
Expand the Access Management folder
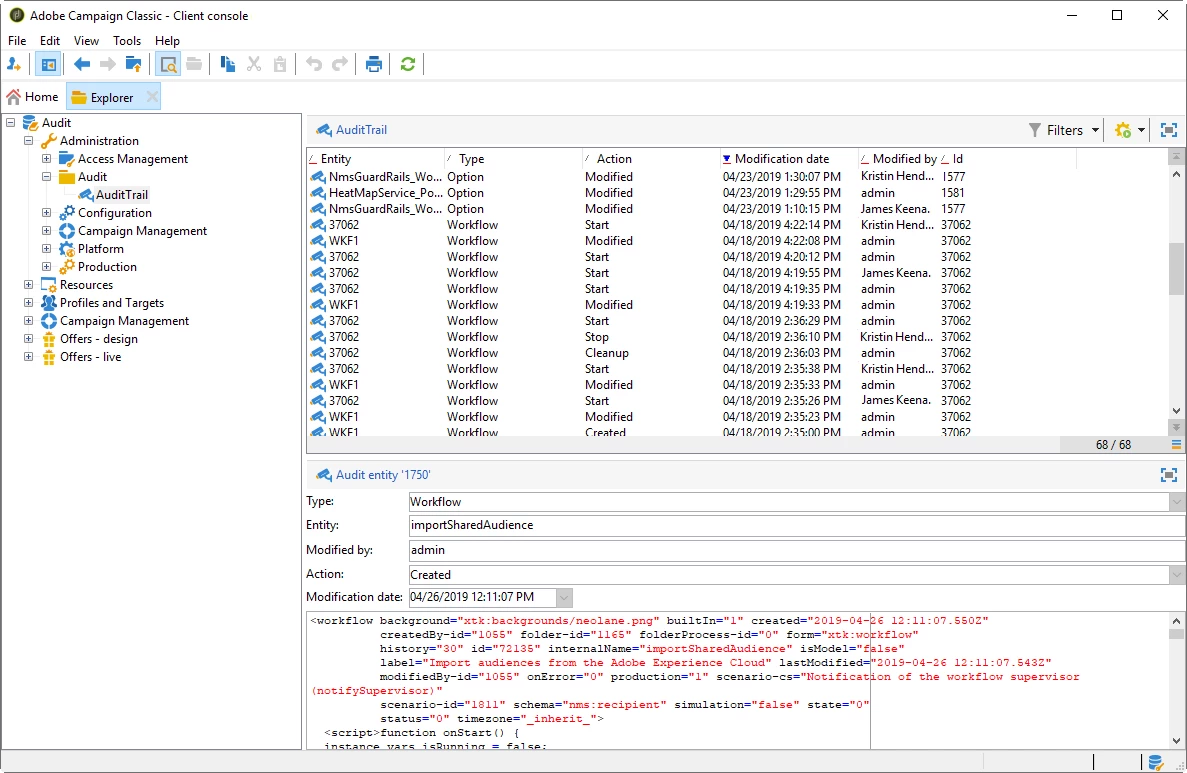tap(46, 159)
